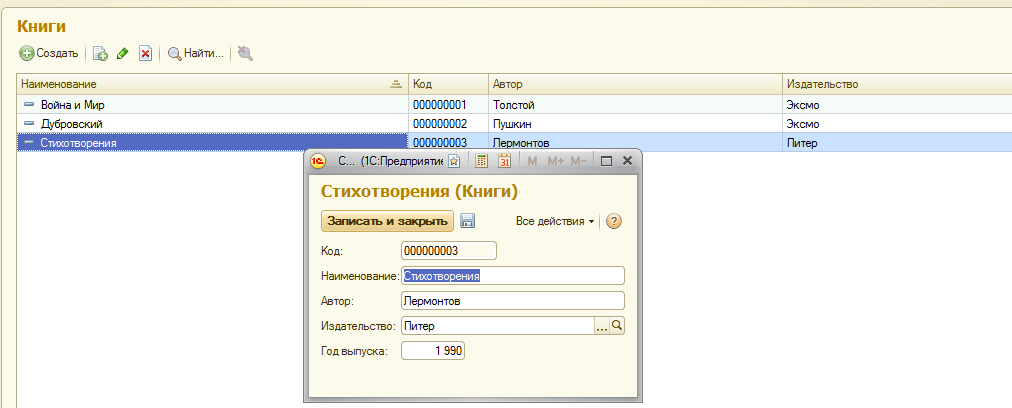This screenshot has height=408, width=1012.
Task: Click the Записать и закрыть button
Action: click(x=387, y=221)
